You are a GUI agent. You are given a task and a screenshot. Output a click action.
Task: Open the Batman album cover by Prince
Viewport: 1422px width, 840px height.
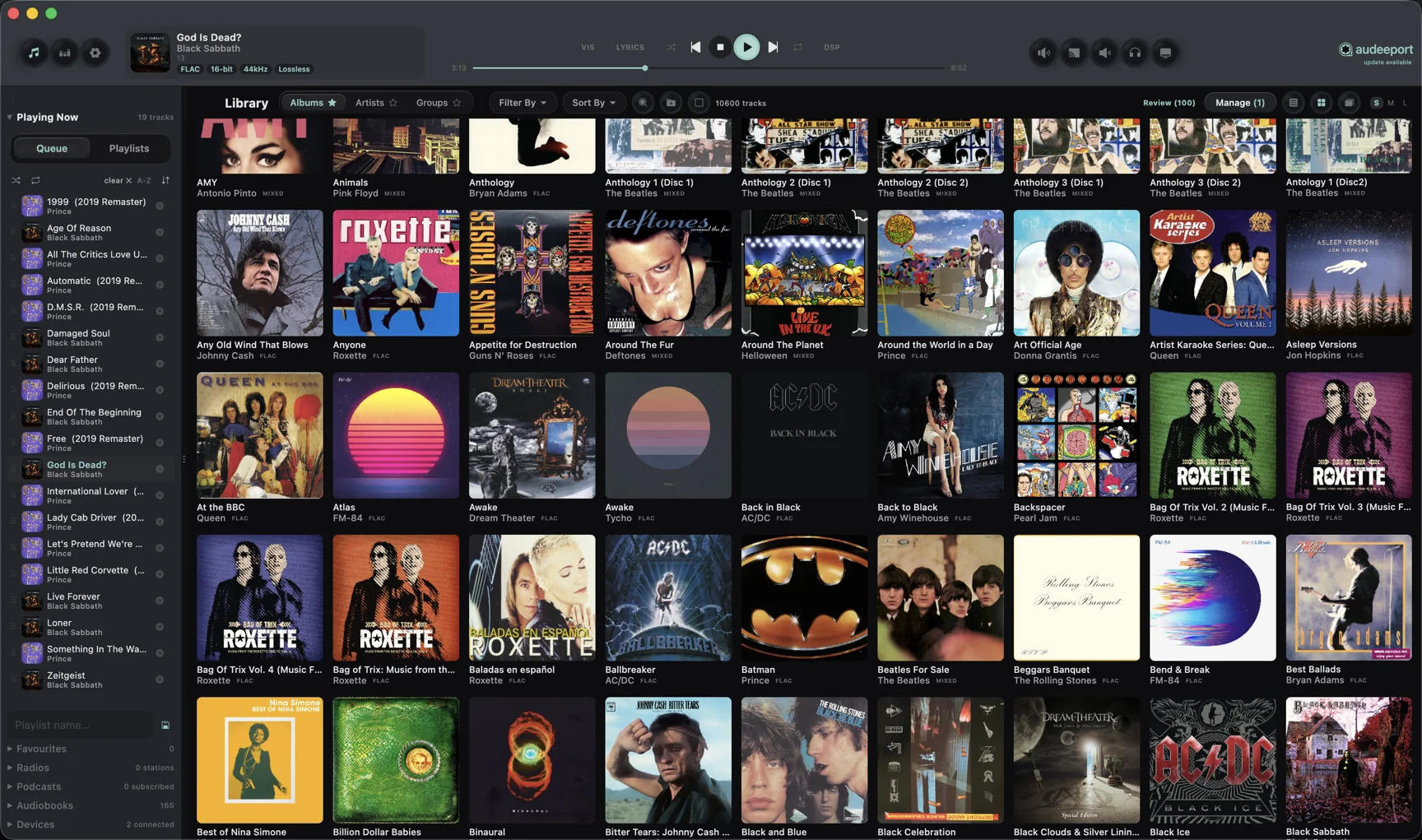pyautogui.click(x=804, y=598)
